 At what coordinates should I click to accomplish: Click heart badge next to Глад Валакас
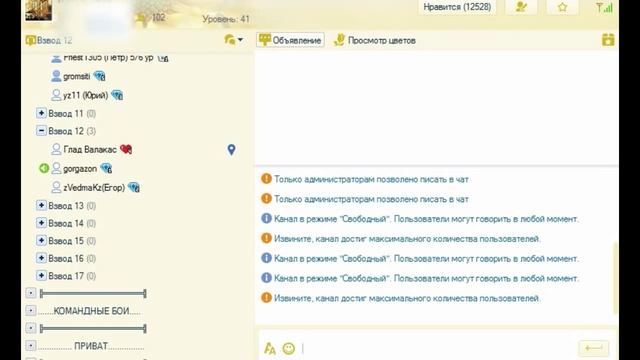click(x=126, y=149)
